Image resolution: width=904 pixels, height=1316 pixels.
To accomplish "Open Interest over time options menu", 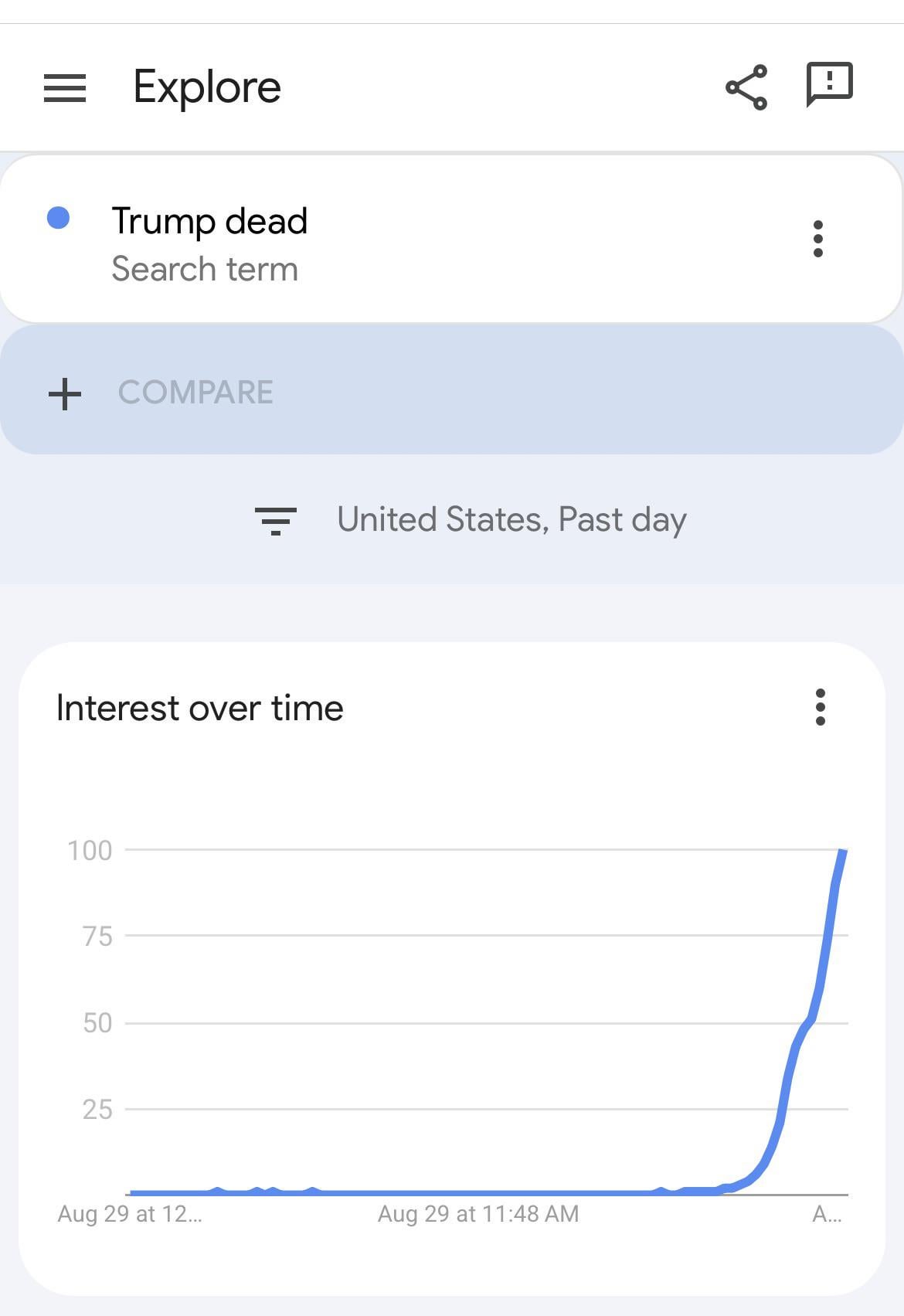I will (821, 707).
